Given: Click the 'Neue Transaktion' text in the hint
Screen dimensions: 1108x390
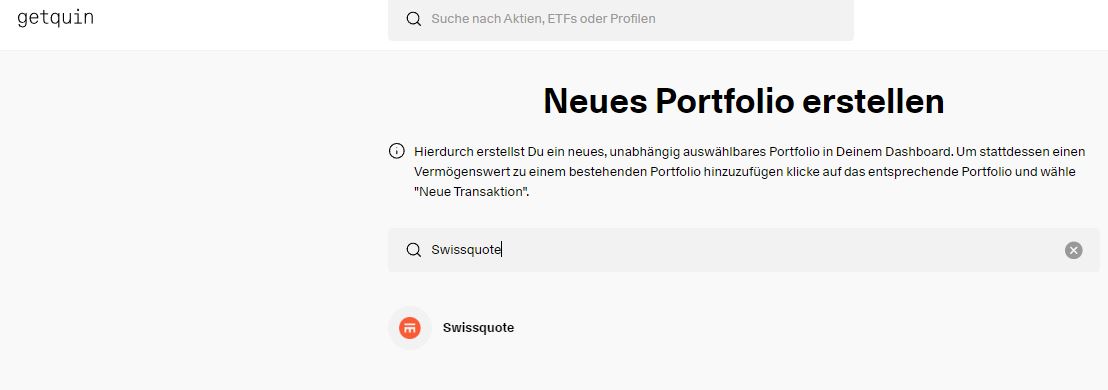Looking at the screenshot, I should 472,191.
